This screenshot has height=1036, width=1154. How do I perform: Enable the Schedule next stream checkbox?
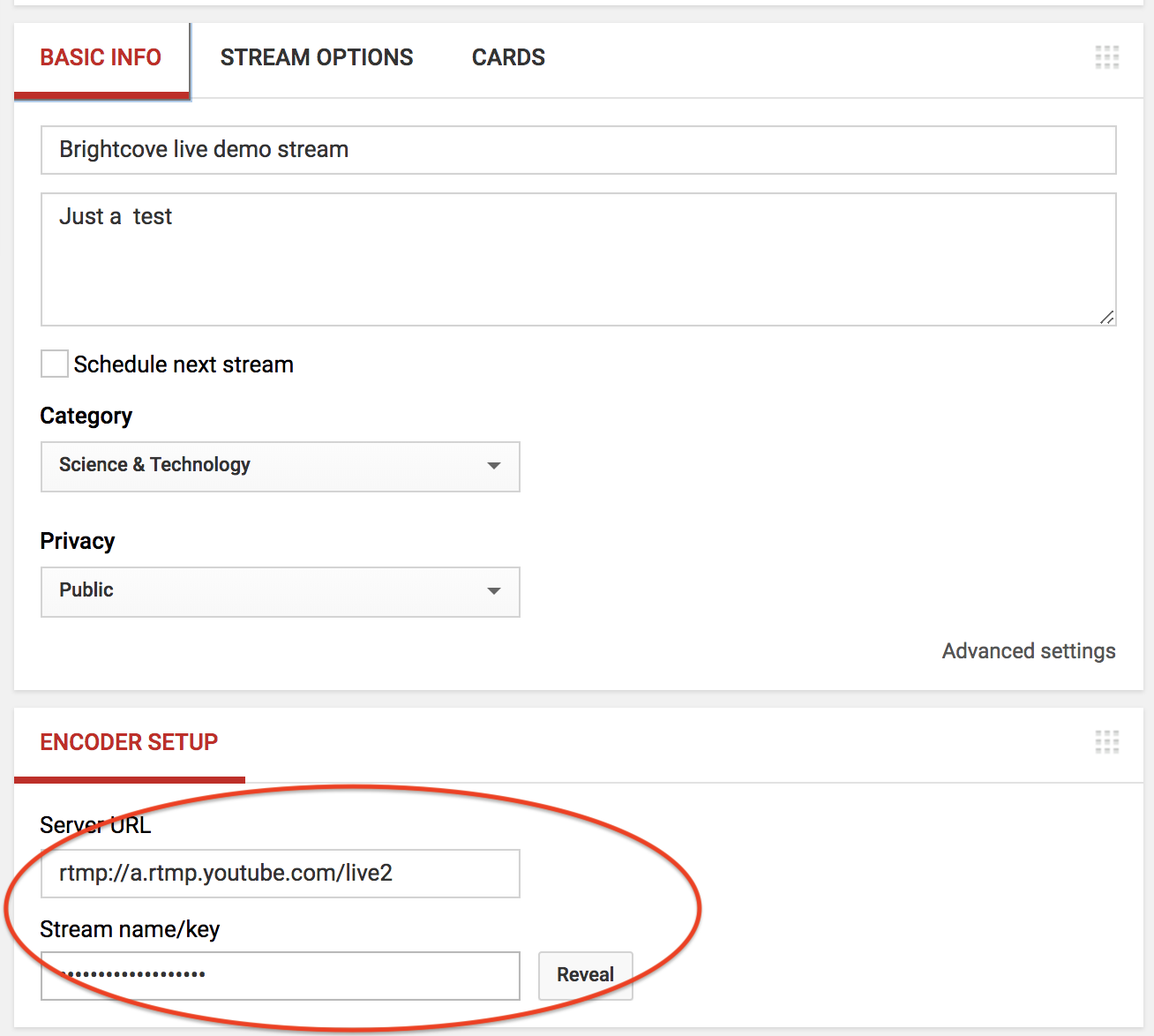(x=55, y=364)
